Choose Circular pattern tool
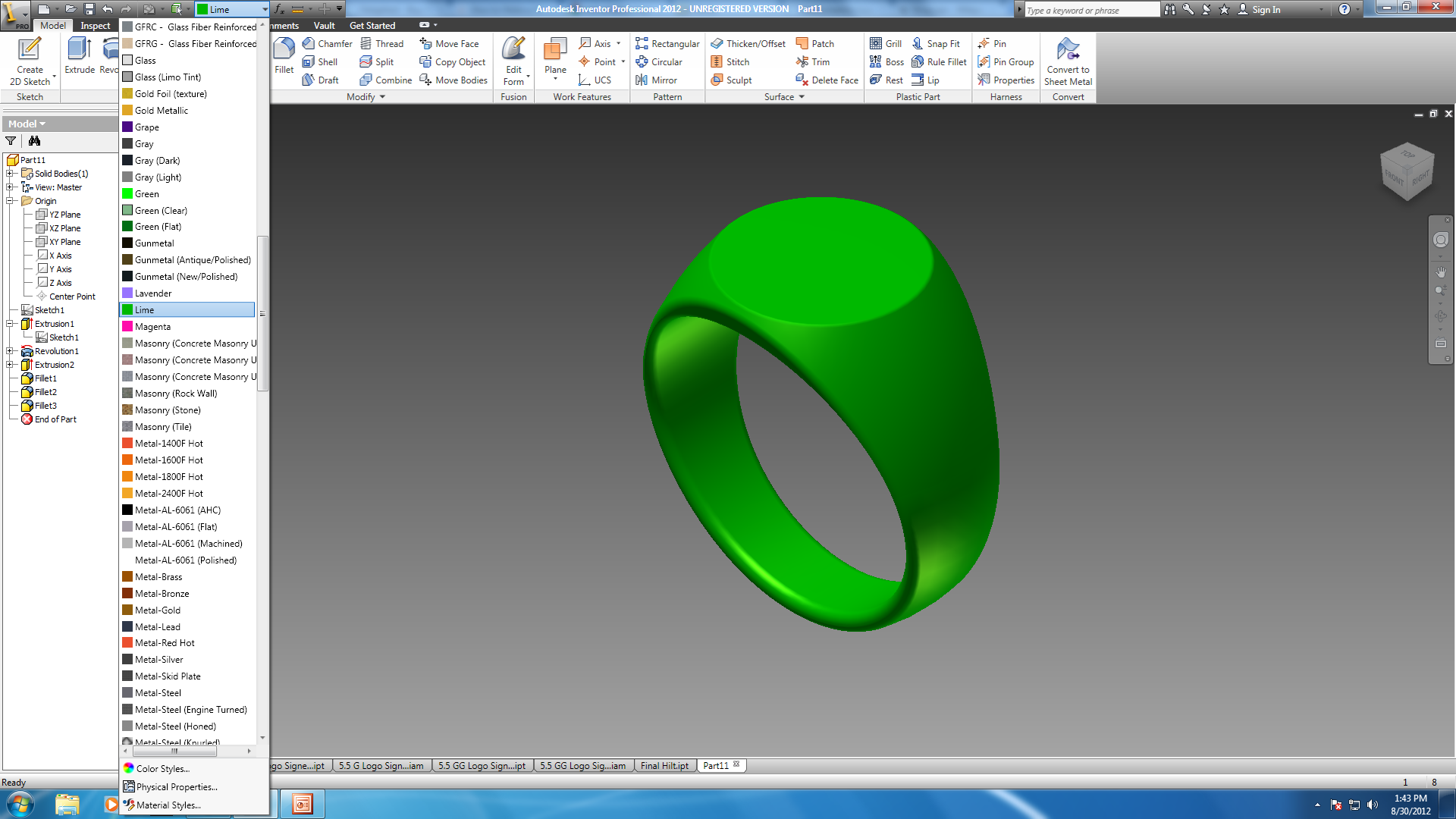This screenshot has height=819, width=1456. (659, 62)
